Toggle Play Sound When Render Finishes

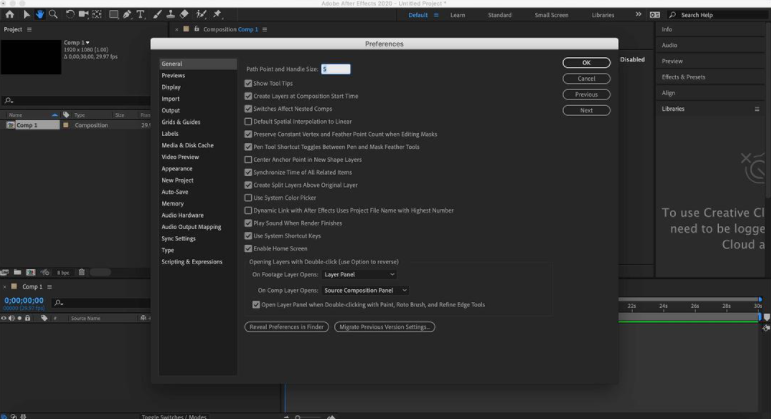pos(248,223)
